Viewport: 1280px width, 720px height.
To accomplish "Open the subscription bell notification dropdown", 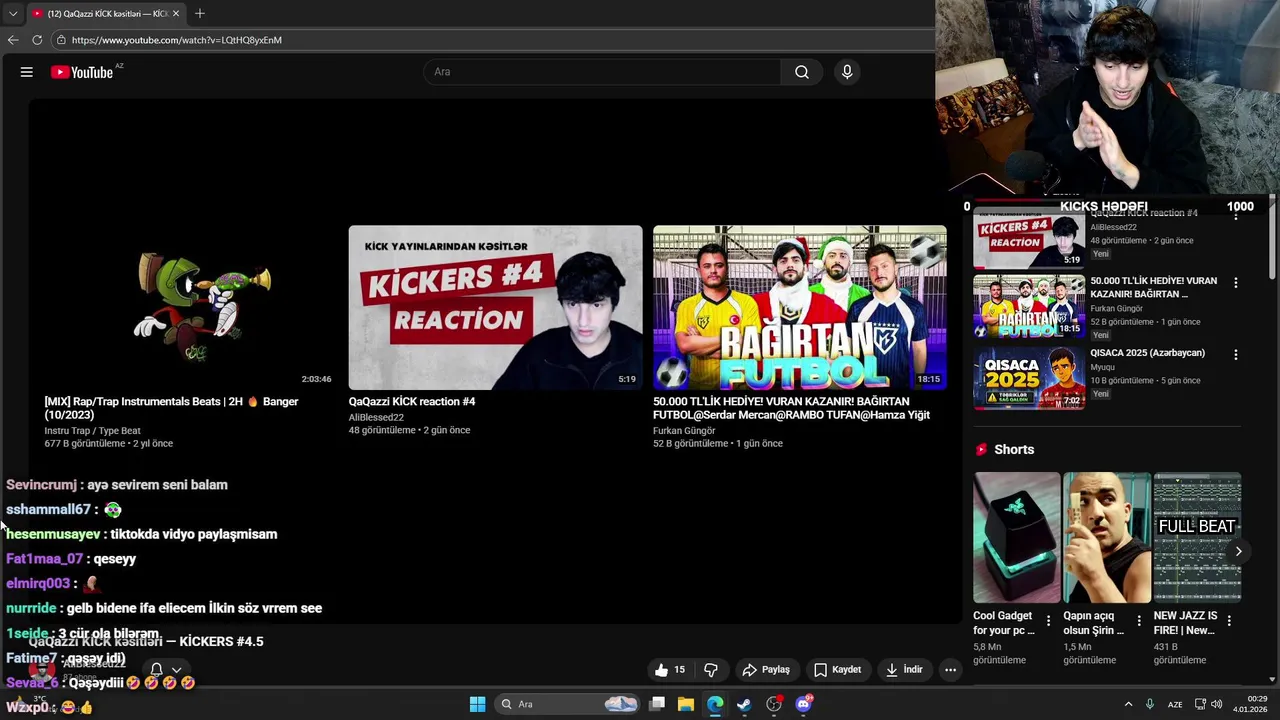I will coord(166,670).
